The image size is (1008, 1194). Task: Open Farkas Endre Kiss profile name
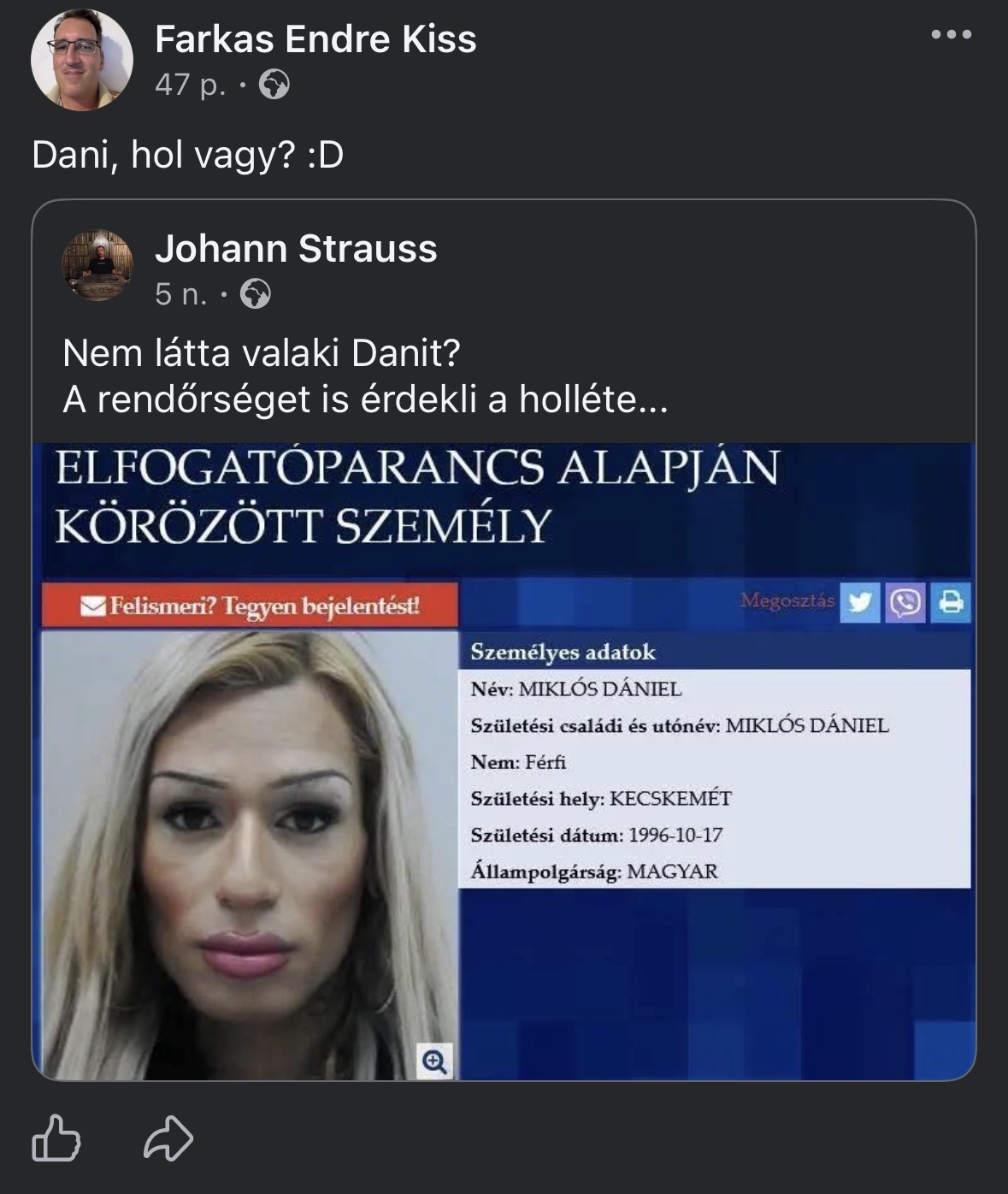tap(315, 39)
